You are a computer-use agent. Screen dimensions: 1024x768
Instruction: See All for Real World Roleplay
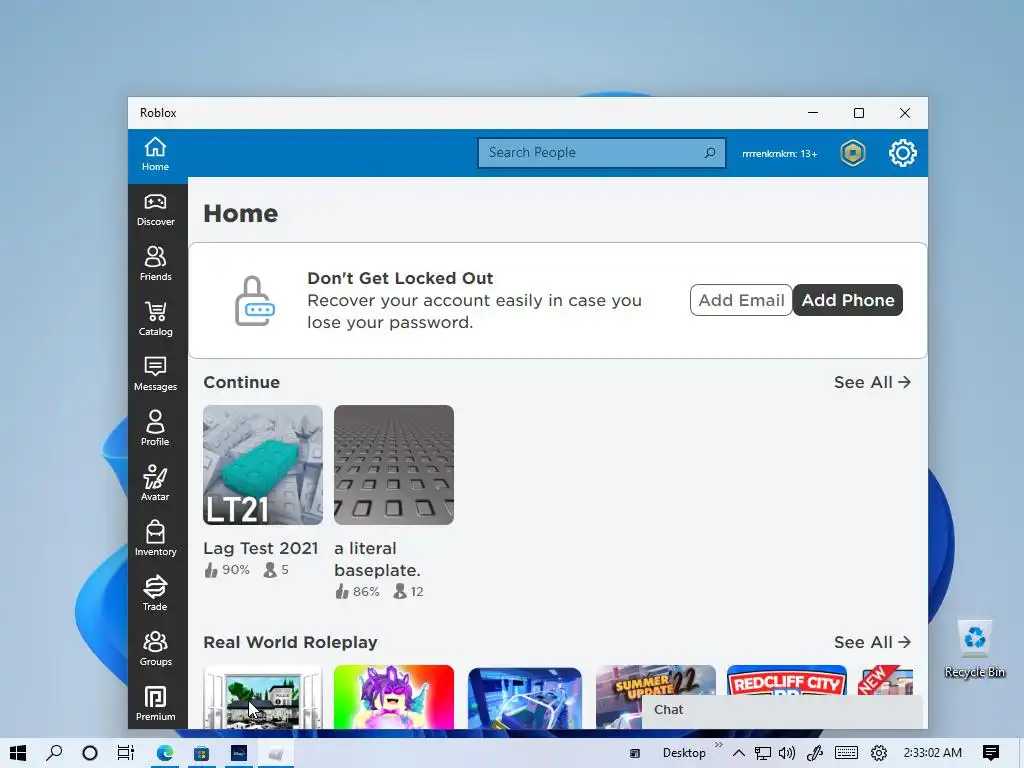872,643
